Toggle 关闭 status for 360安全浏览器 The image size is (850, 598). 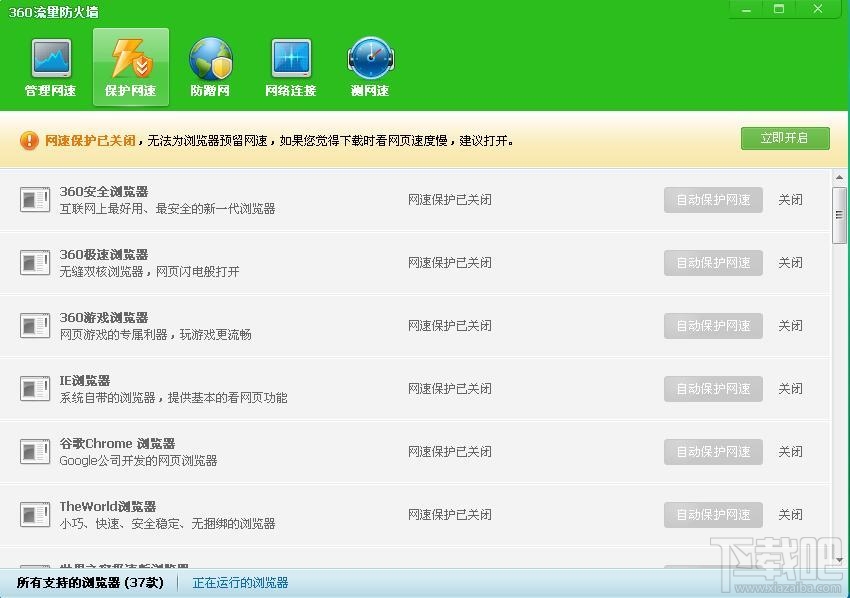[x=790, y=199]
